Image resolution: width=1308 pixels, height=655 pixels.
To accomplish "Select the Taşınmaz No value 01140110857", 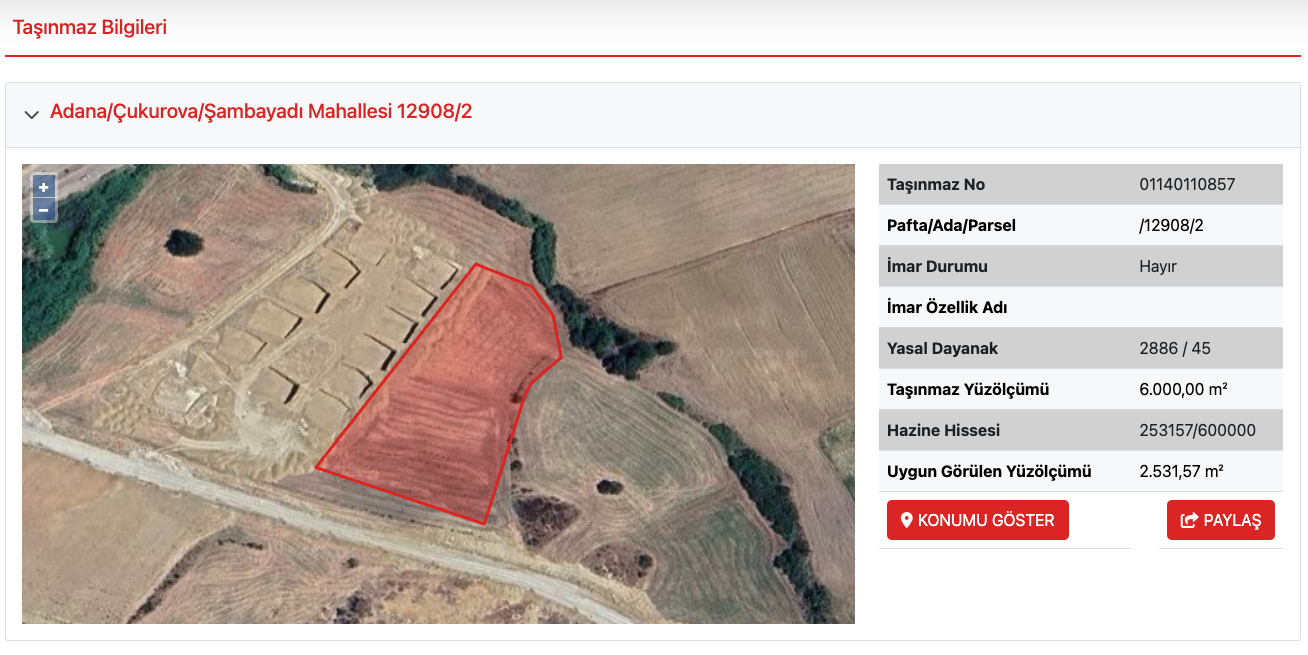I will (x=1187, y=184).
